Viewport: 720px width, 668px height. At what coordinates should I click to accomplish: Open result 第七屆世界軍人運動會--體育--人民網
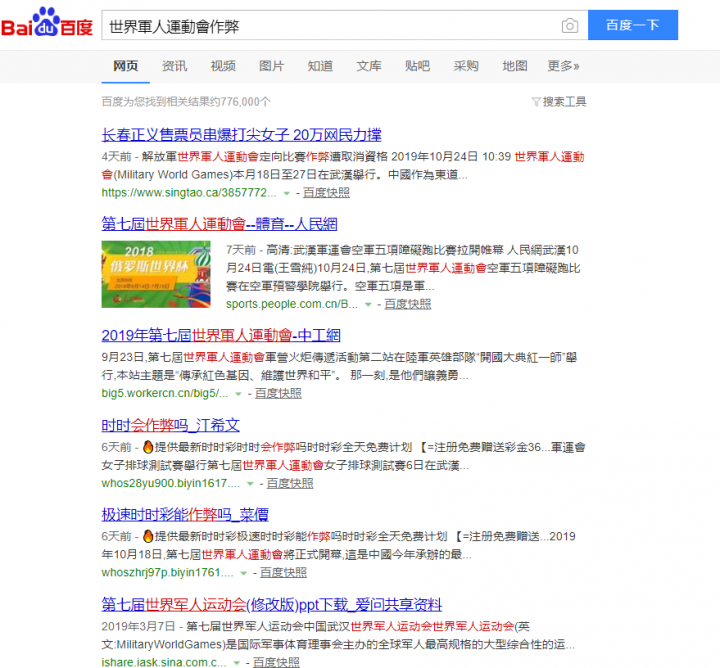tap(219, 224)
